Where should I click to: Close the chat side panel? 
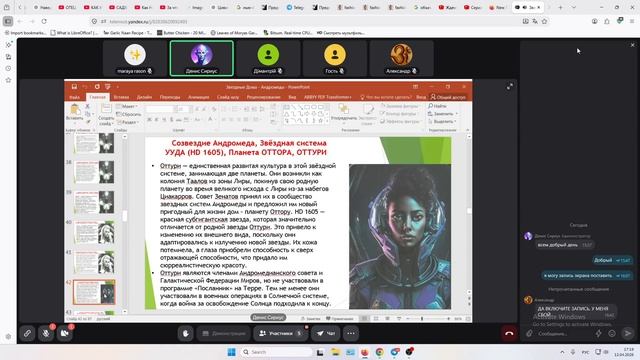click(633, 45)
